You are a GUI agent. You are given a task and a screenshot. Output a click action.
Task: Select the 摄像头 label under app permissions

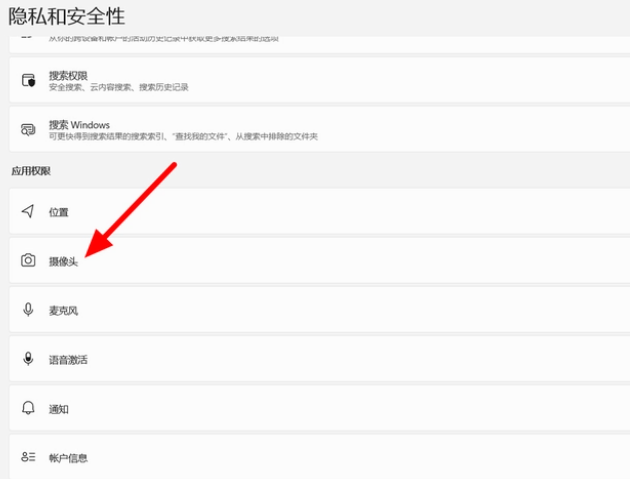64,261
